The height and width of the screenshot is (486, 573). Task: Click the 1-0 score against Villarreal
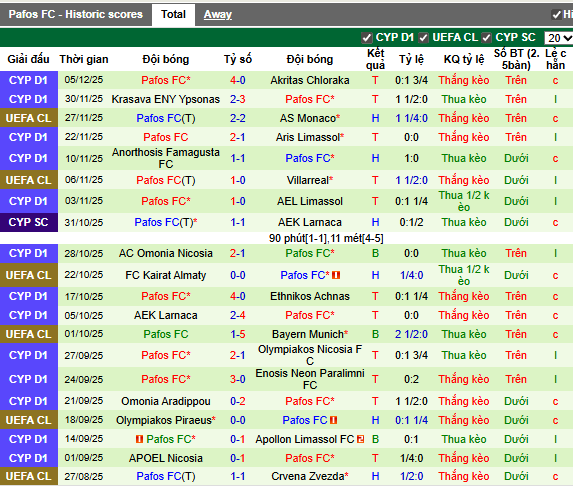[x=238, y=180]
